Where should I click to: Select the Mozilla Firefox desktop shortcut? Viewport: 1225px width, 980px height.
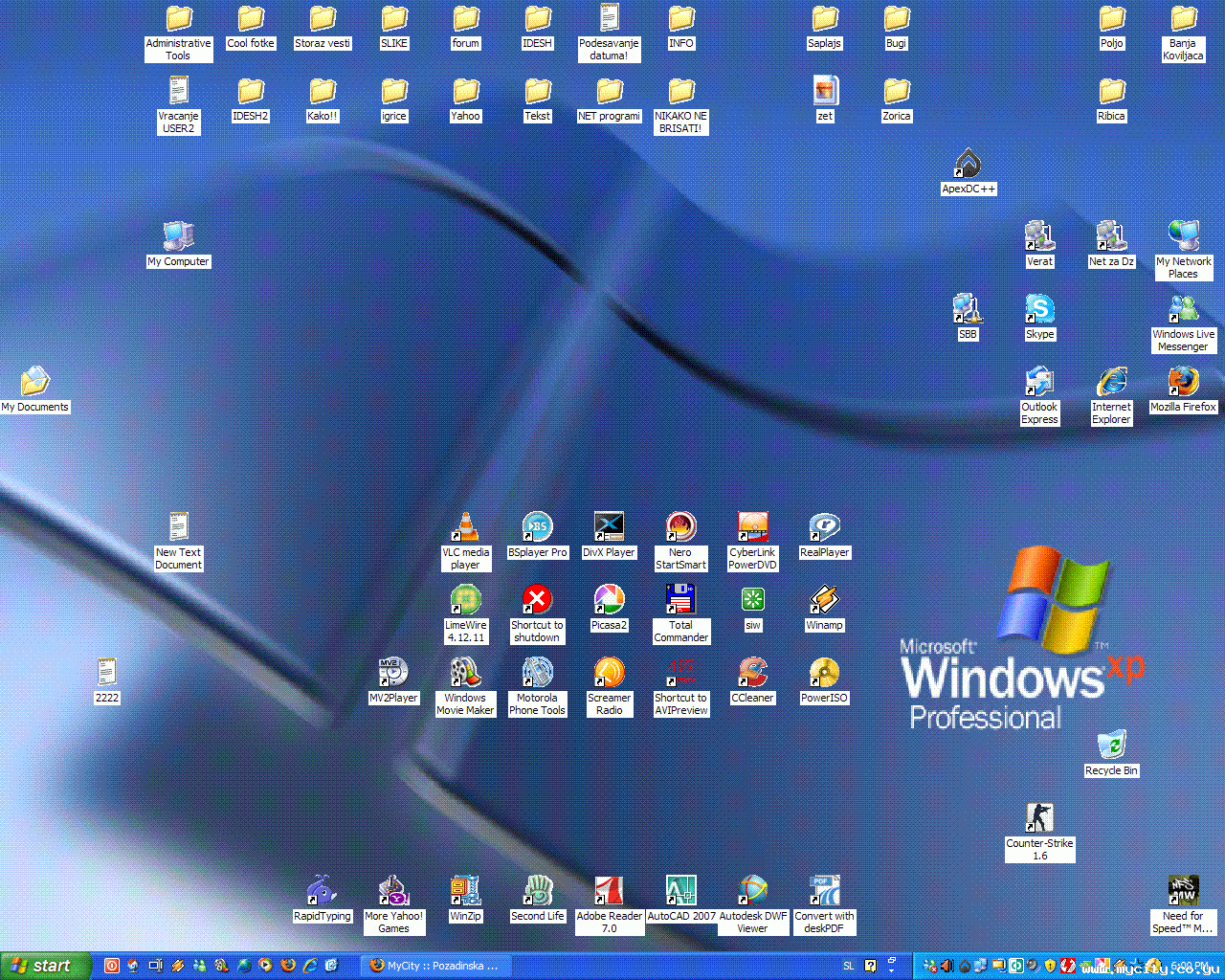(x=1184, y=383)
